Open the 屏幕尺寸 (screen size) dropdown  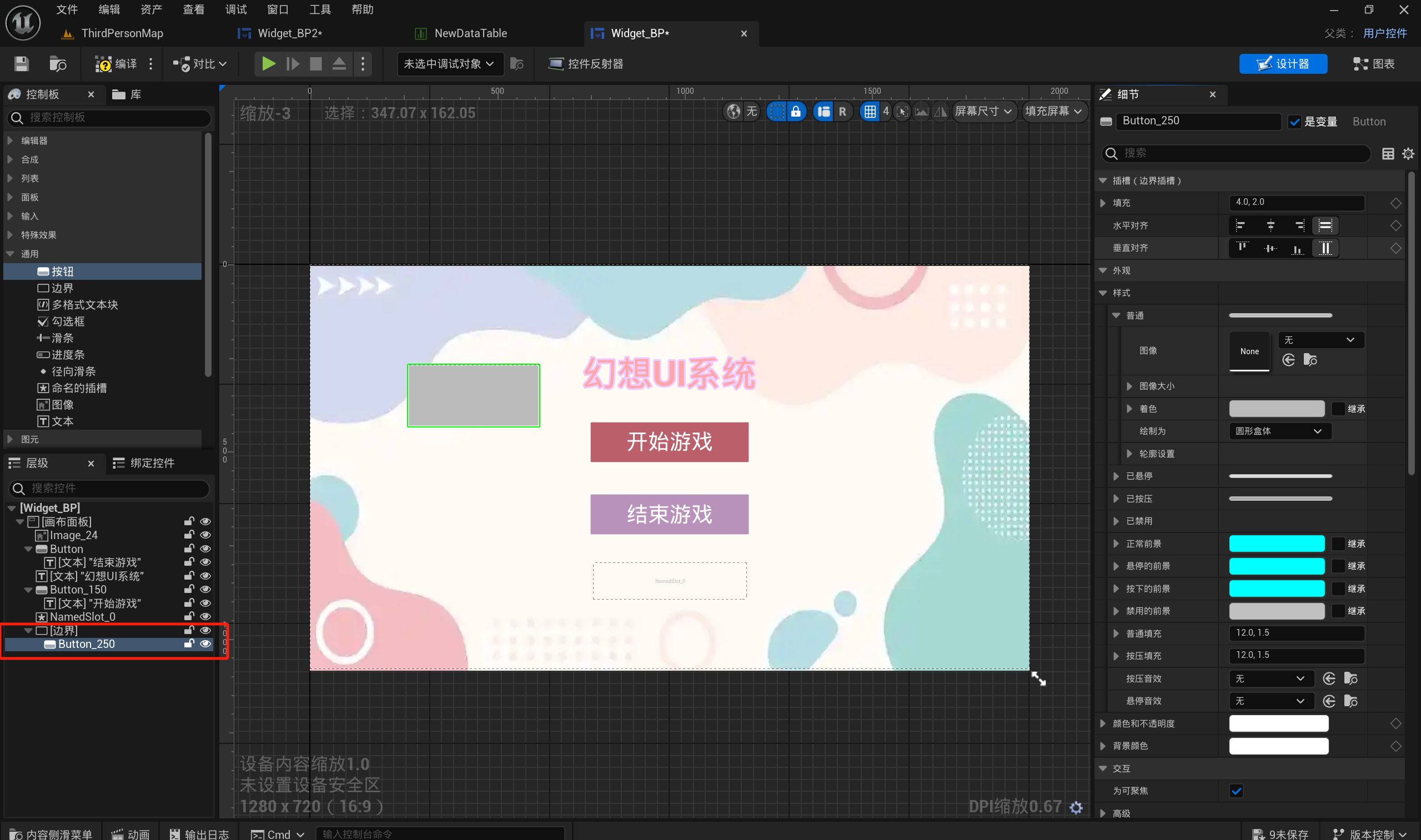pos(983,112)
